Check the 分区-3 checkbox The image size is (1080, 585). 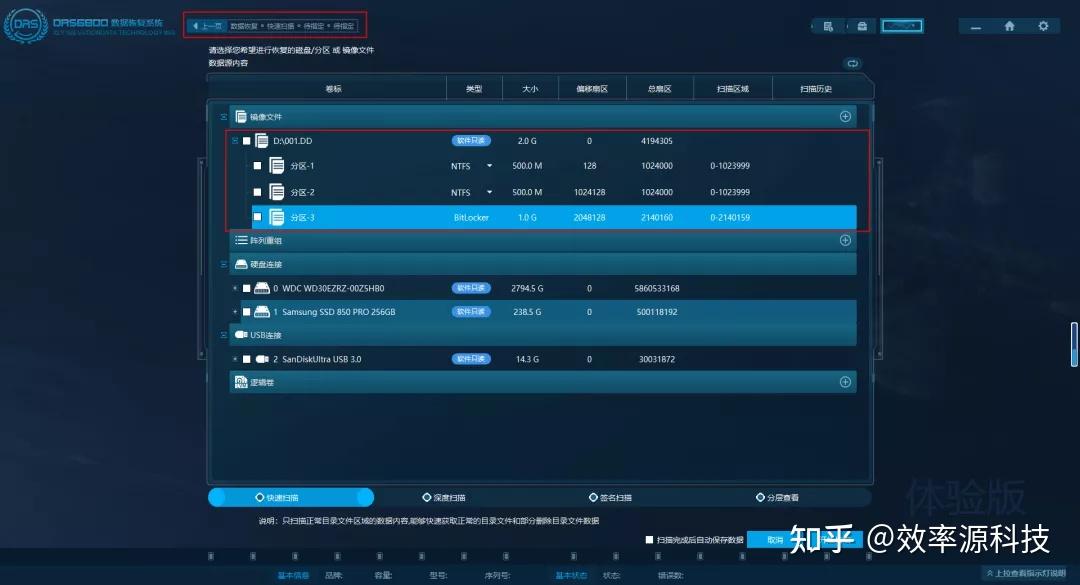pyautogui.click(x=258, y=217)
